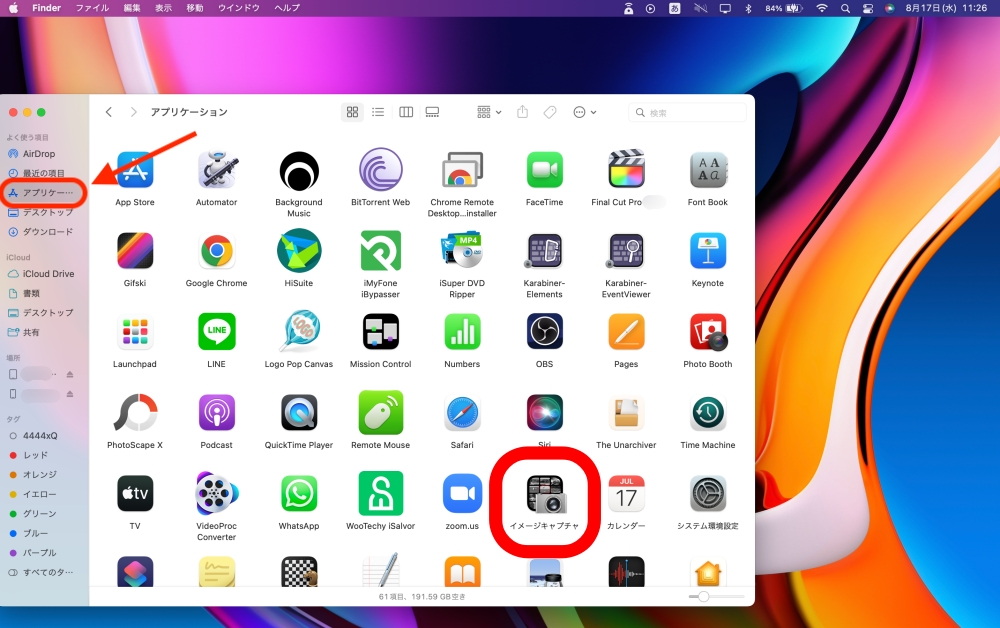Select 最近の項目 in the sidebar
The width and height of the screenshot is (1000, 628).
tap(45, 173)
